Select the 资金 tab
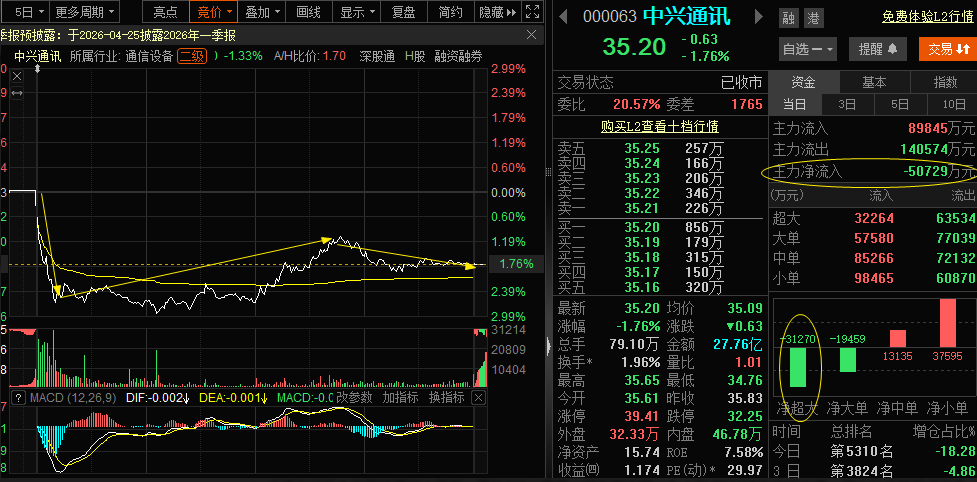The width and height of the screenshot is (977, 482). (804, 82)
